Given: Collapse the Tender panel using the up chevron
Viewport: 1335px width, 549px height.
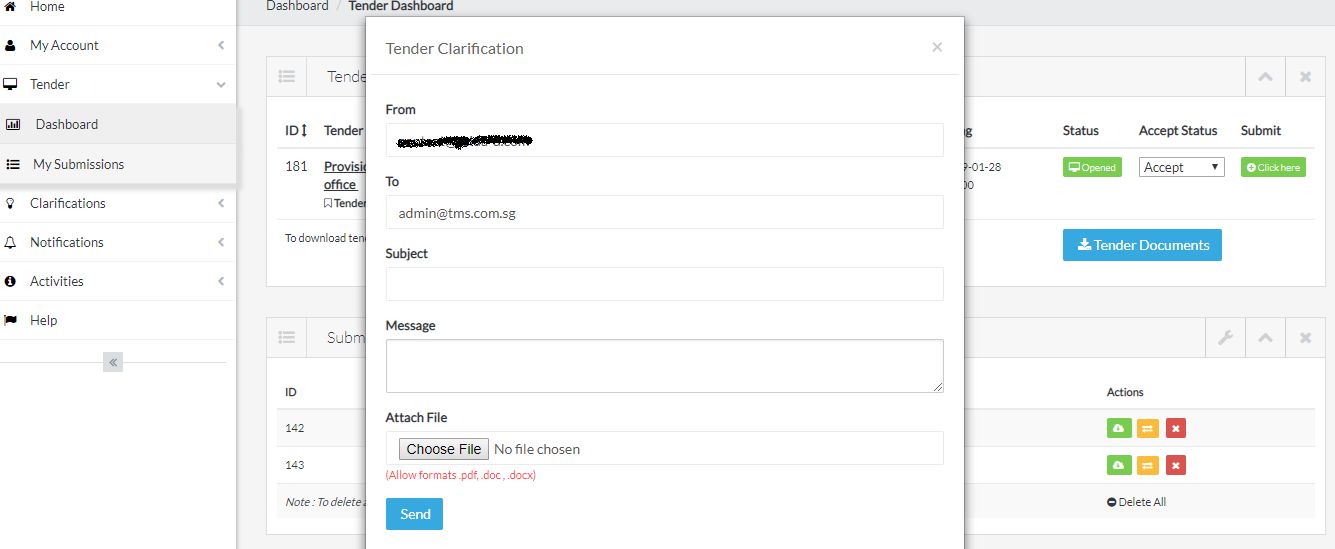Looking at the screenshot, I should pos(1265,76).
